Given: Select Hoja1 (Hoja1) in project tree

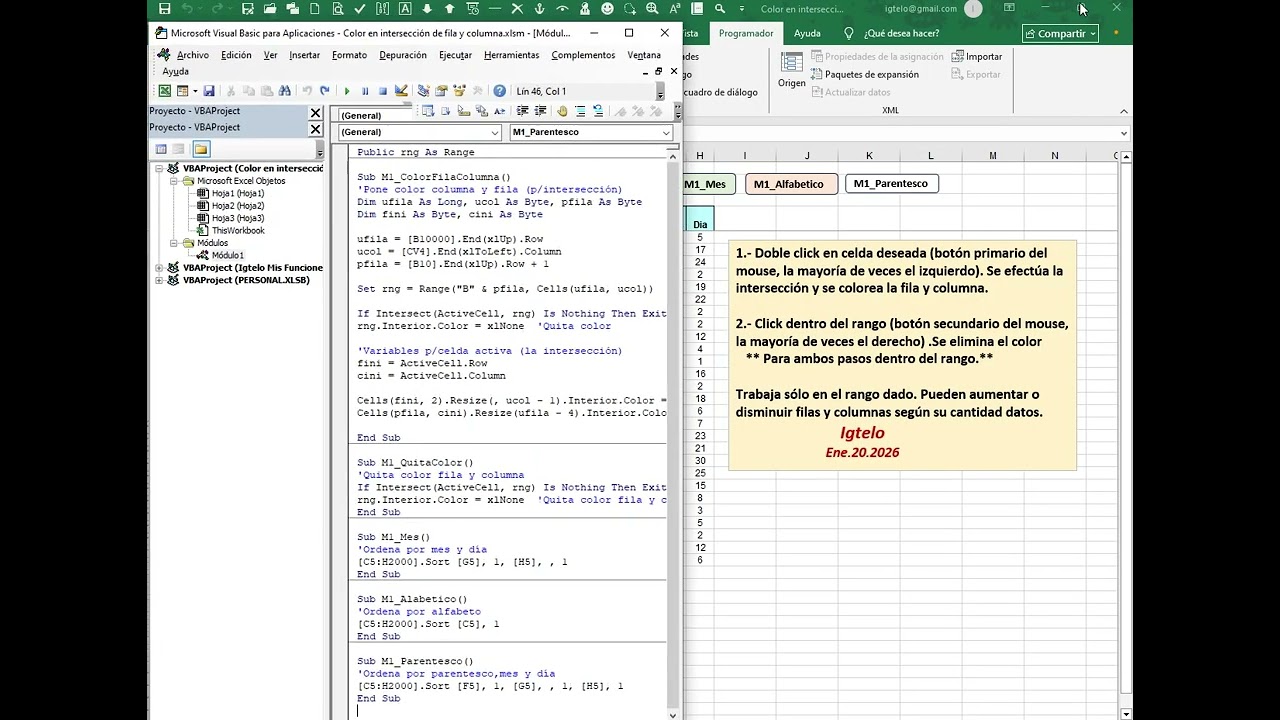Looking at the screenshot, I should [231, 194].
